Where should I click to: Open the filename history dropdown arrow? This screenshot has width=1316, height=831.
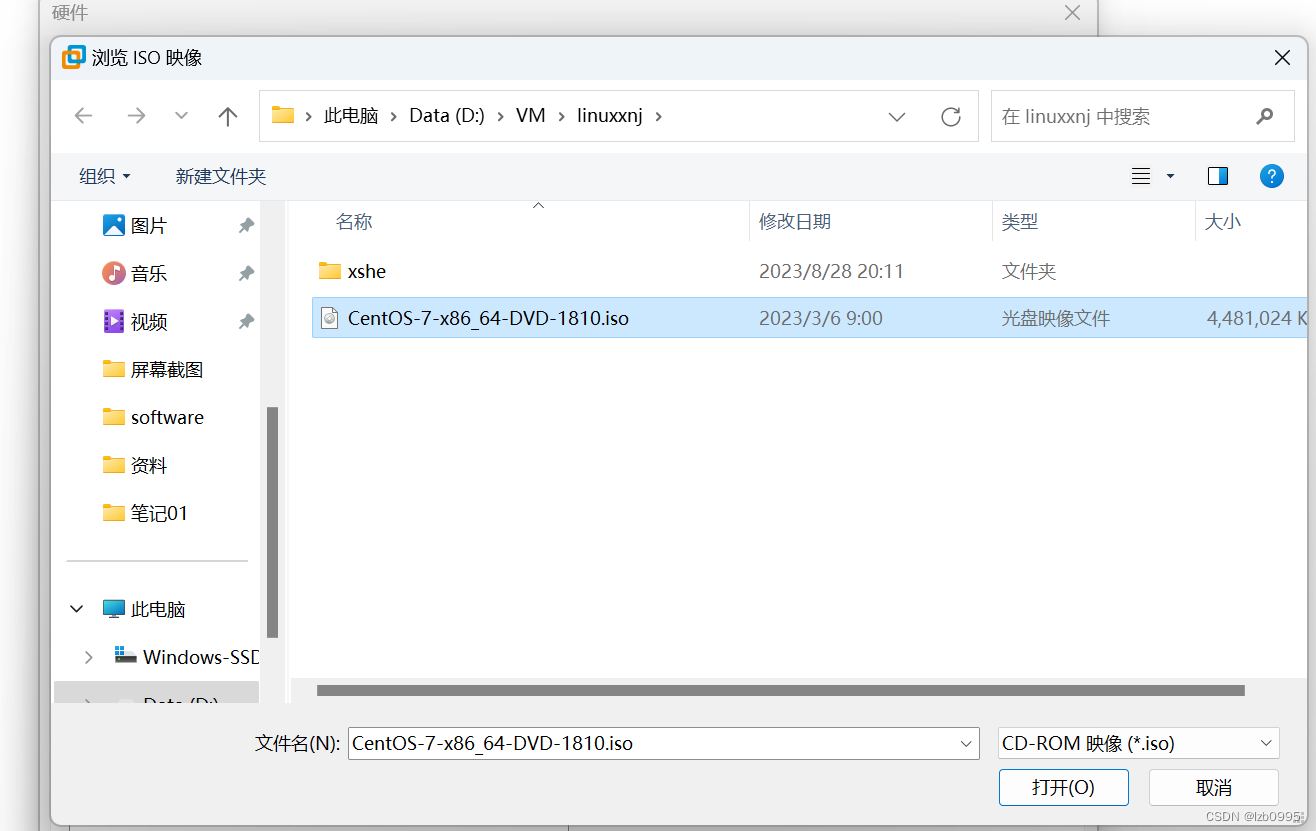966,743
